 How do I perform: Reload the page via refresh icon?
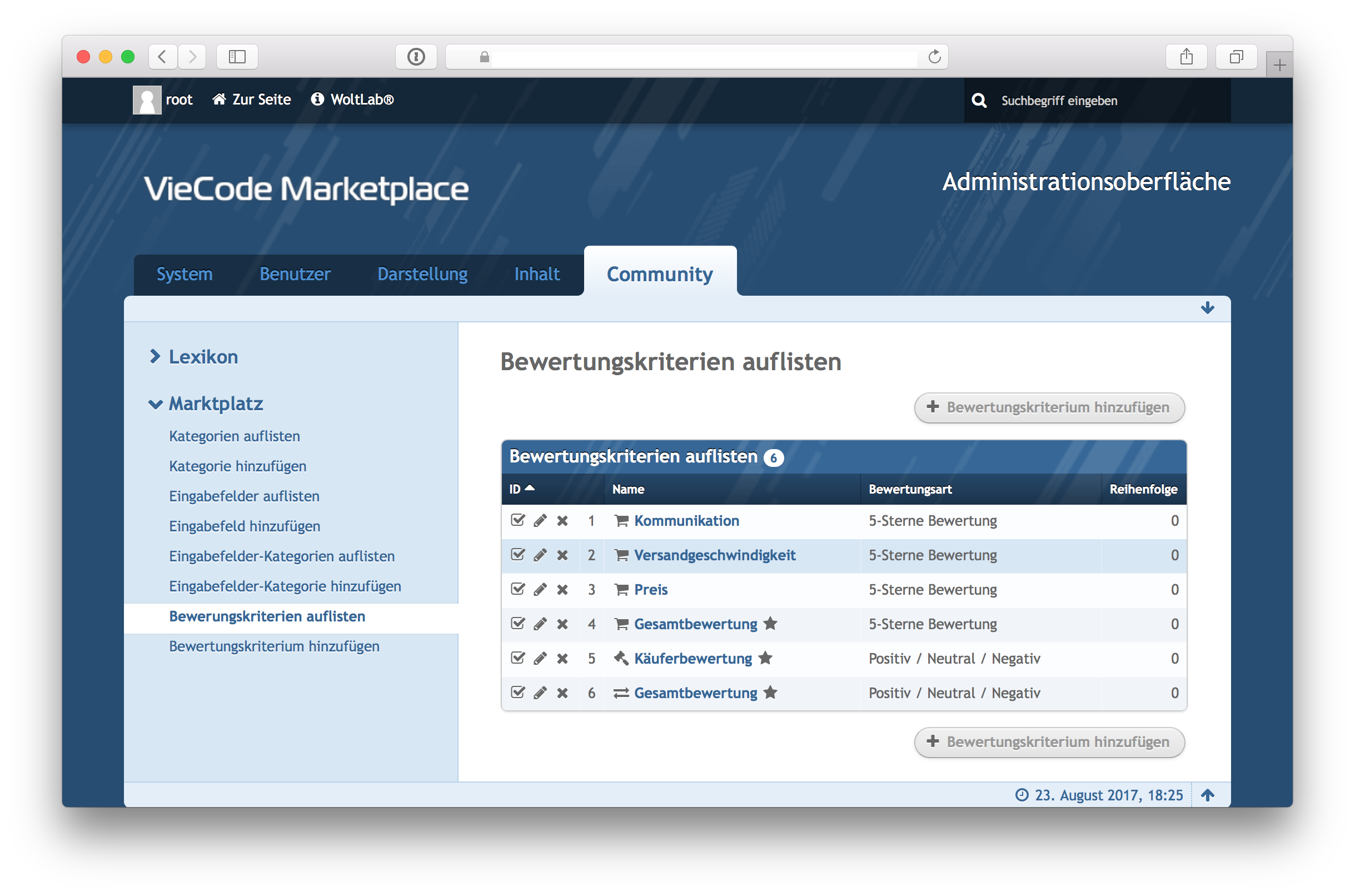coord(935,57)
